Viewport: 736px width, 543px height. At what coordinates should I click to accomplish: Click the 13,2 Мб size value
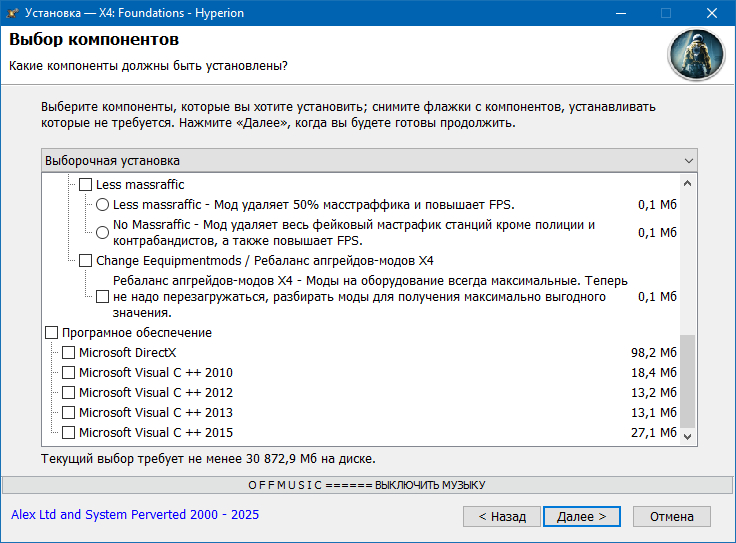coord(654,392)
